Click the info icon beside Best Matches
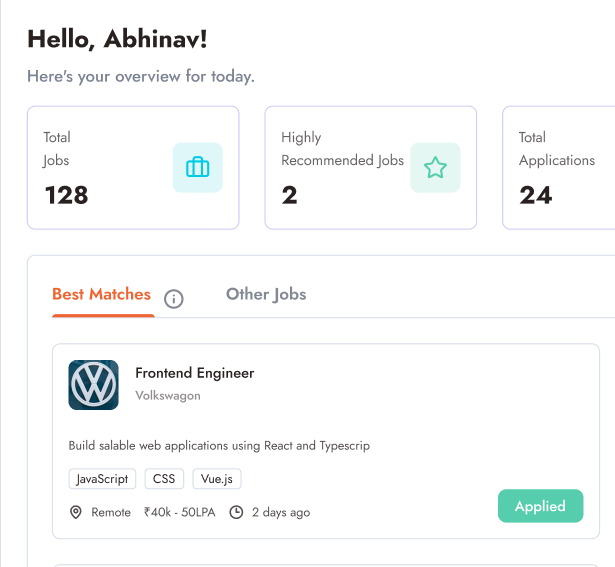Image resolution: width=615 pixels, height=567 pixels. point(174,299)
